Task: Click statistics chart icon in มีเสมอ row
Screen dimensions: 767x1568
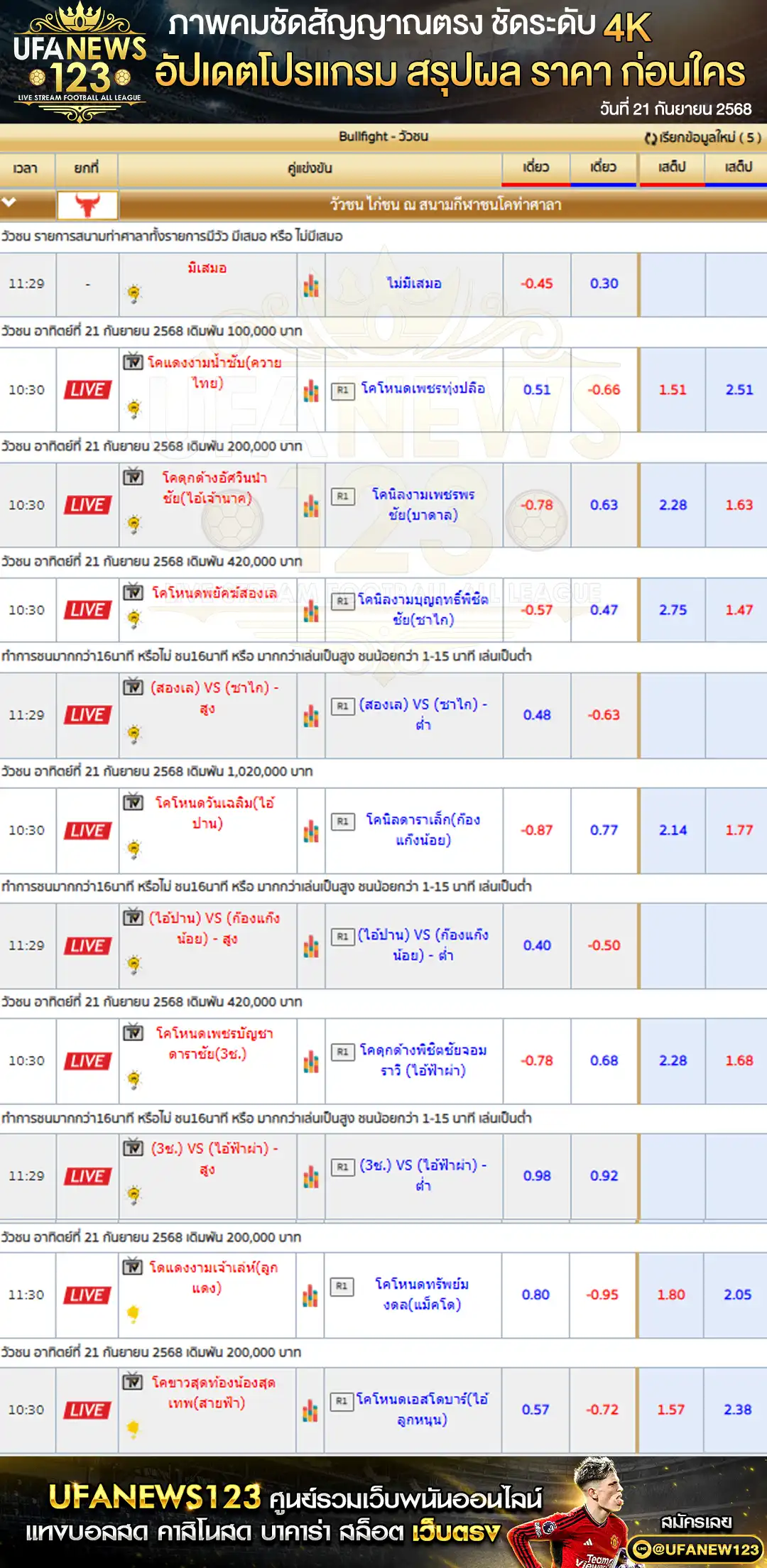Action: click(x=311, y=285)
